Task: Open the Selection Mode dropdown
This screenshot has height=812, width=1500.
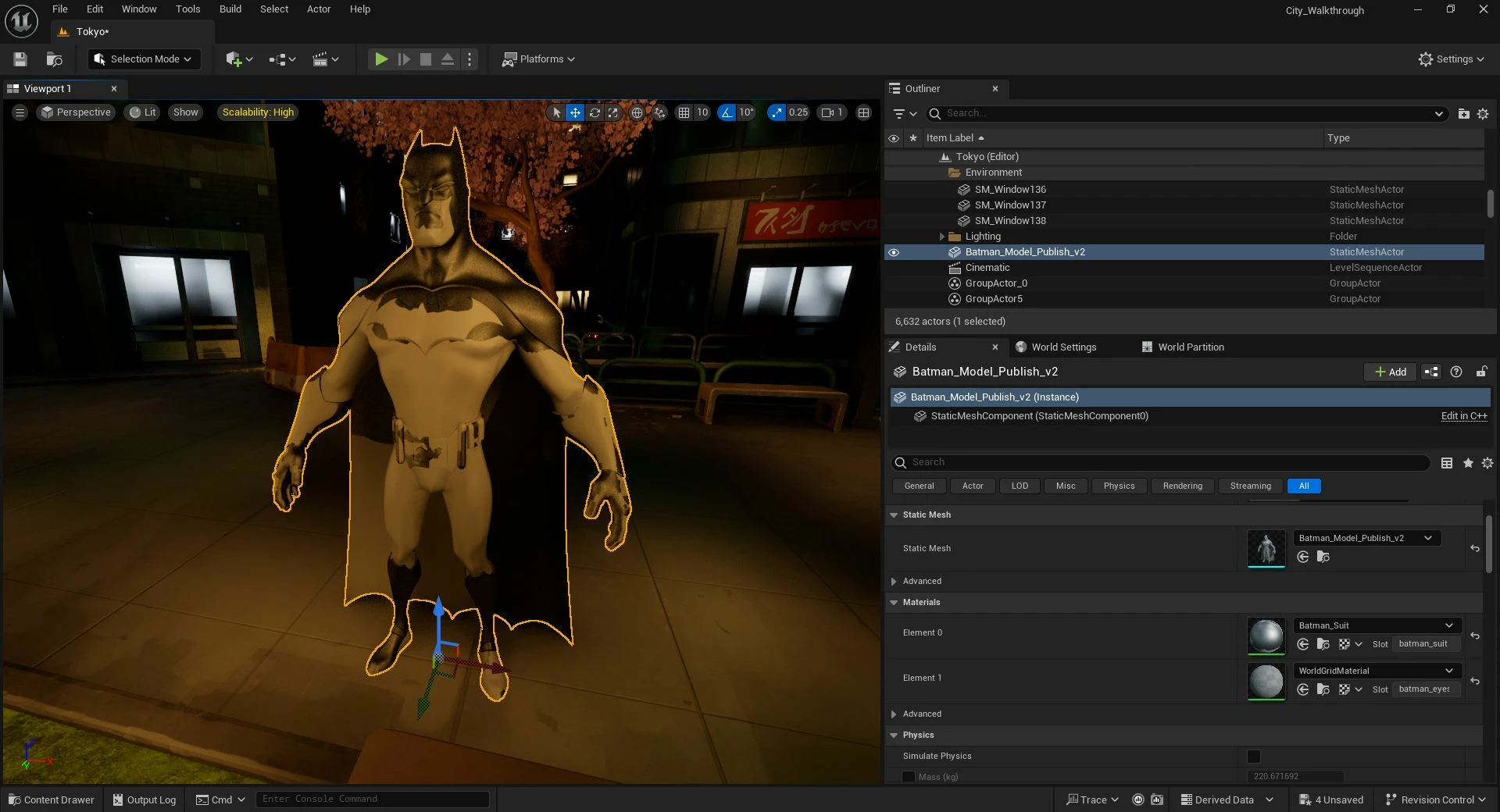Action: pos(144,59)
